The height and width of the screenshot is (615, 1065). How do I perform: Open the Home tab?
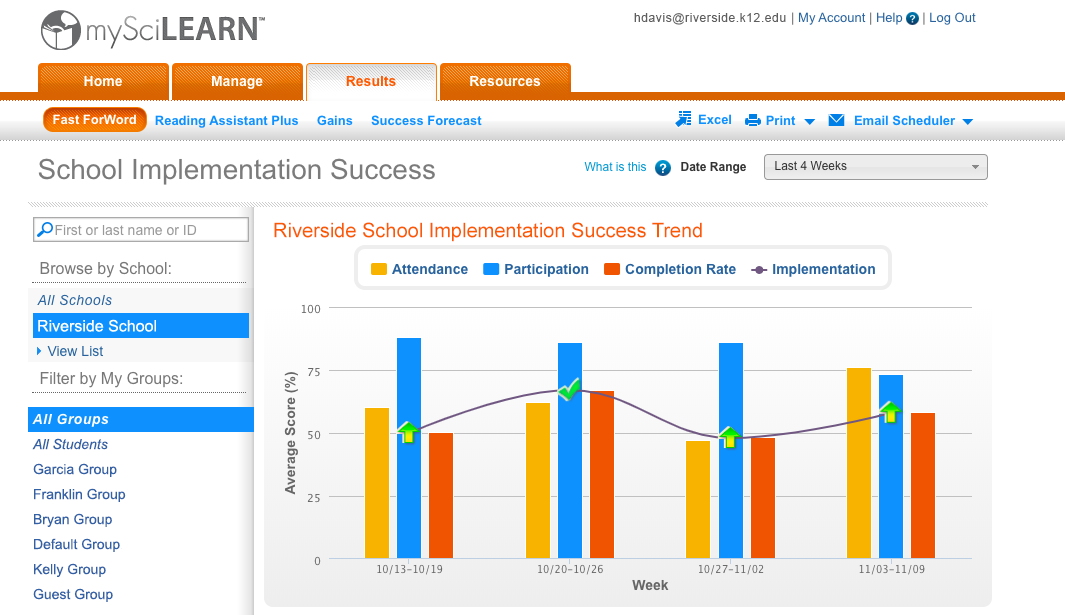(x=103, y=82)
